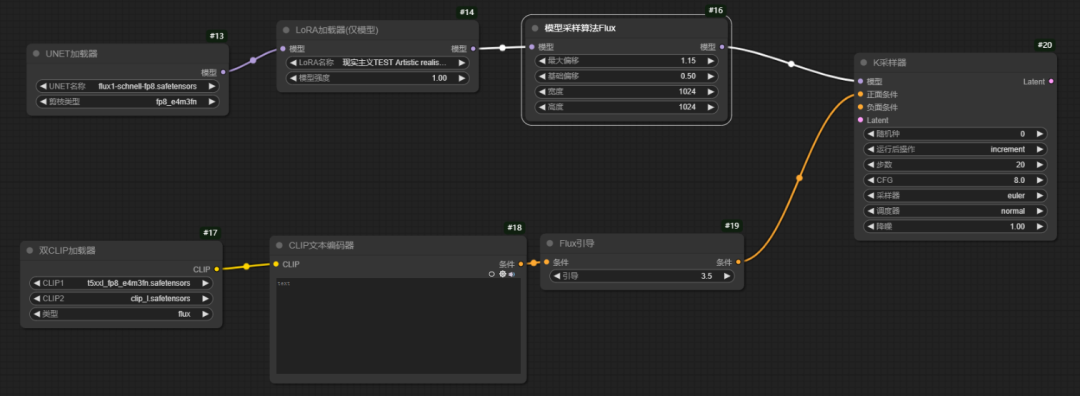Image resolution: width=1080 pixels, height=396 pixels.
Task: Click the Latent input port on K采样器
Action: 860,120
